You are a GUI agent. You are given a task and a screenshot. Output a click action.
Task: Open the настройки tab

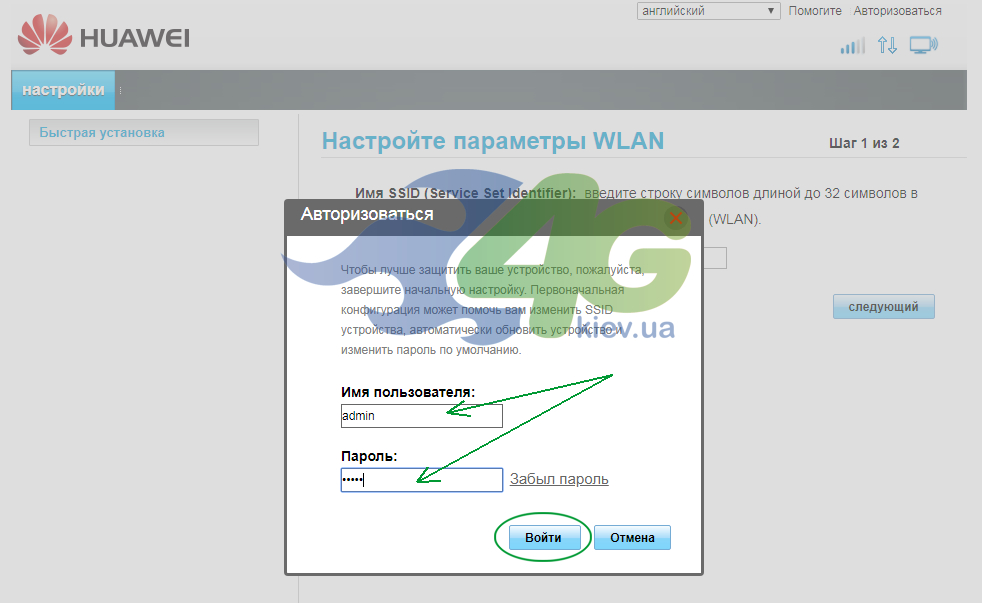(63, 90)
